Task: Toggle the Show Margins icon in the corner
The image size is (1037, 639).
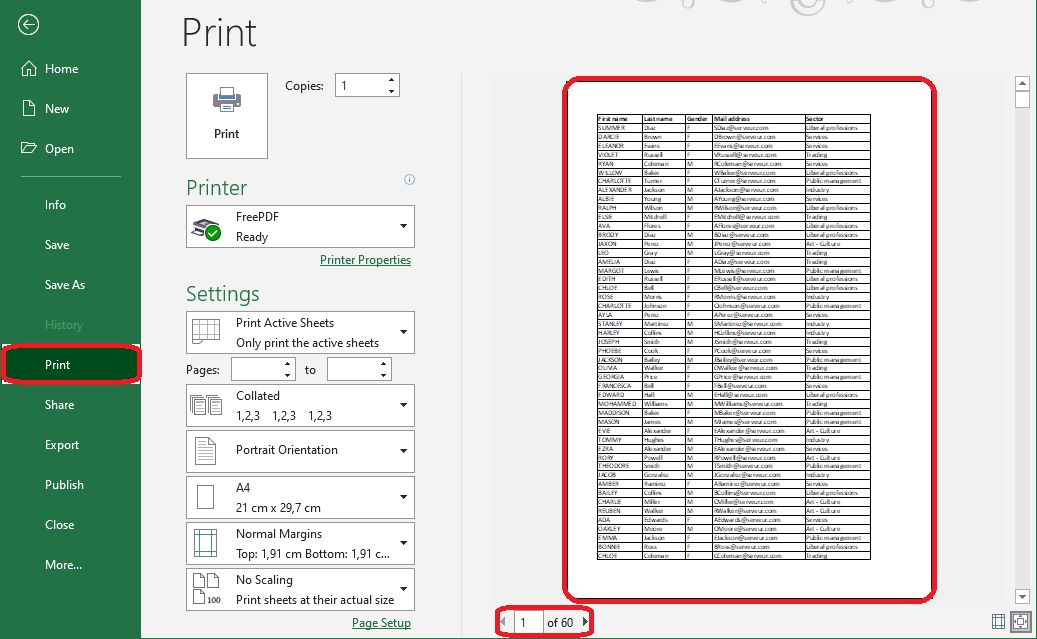Action: (998, 622)
